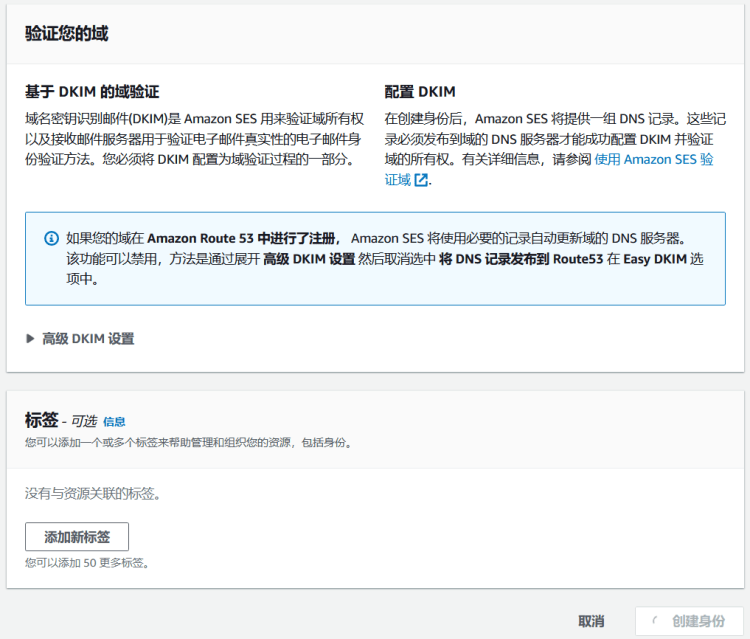The height and width of the screenshot is (639, 750).
Task: Open the 使用 Amazon SES 验证域 link
Action: point(653,160)
